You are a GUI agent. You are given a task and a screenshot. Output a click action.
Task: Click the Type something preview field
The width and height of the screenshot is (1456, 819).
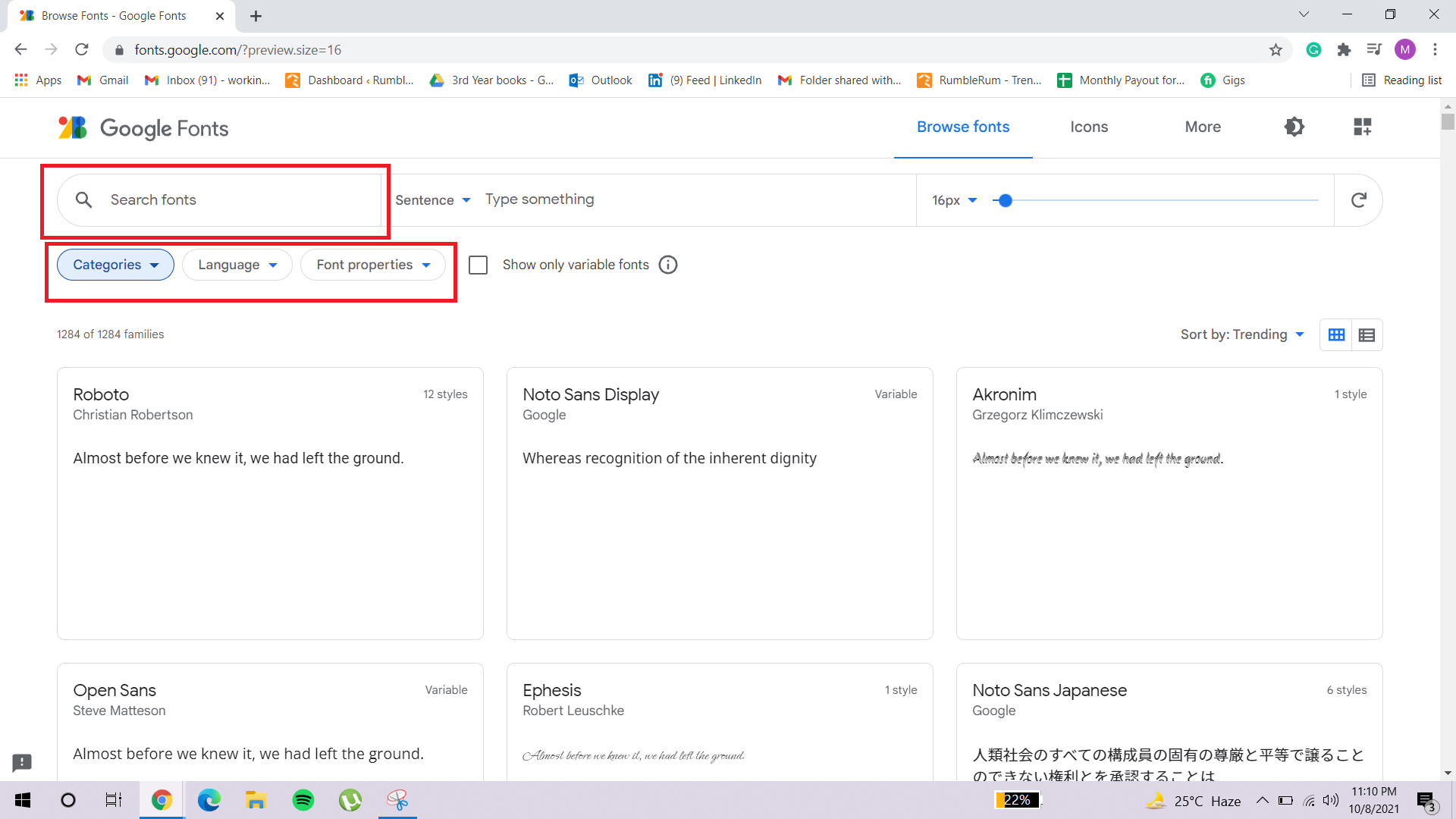pyautogui.click(x=694, y=199)
